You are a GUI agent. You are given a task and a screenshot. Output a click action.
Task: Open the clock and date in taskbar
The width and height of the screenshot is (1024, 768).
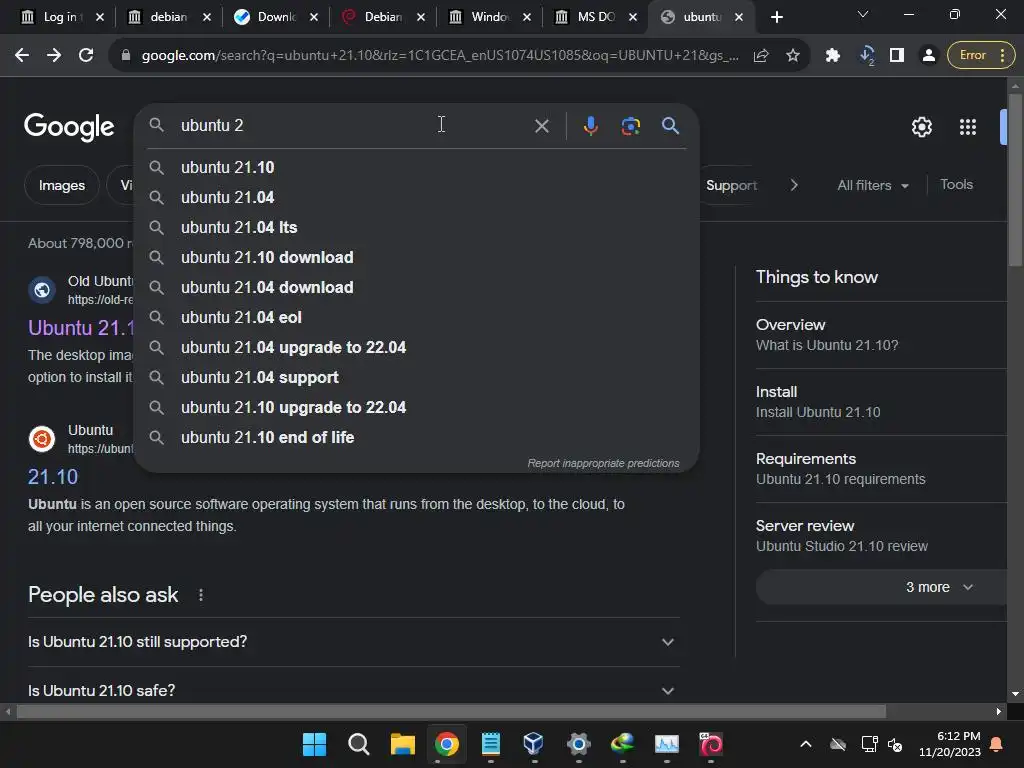(x=950, y=744)
